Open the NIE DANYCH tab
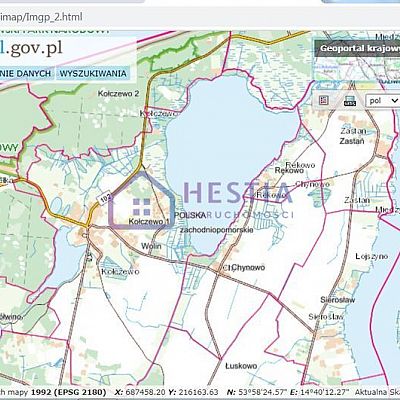The height and width of the screenshot is (400, 400). tap(26, 74)
